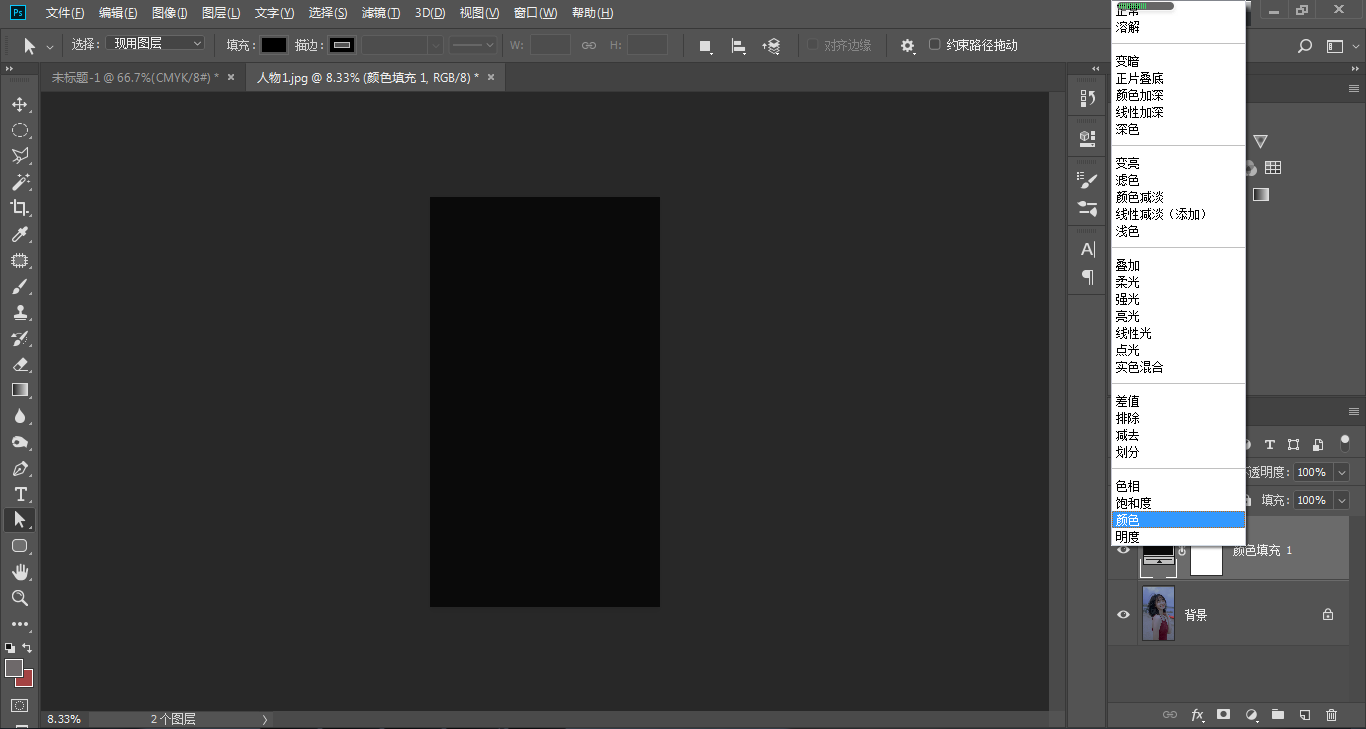The width and height of the screenshot is (1366, 729).
Task: Toggle layer filtering switch on
Action: click(1345, 442)
